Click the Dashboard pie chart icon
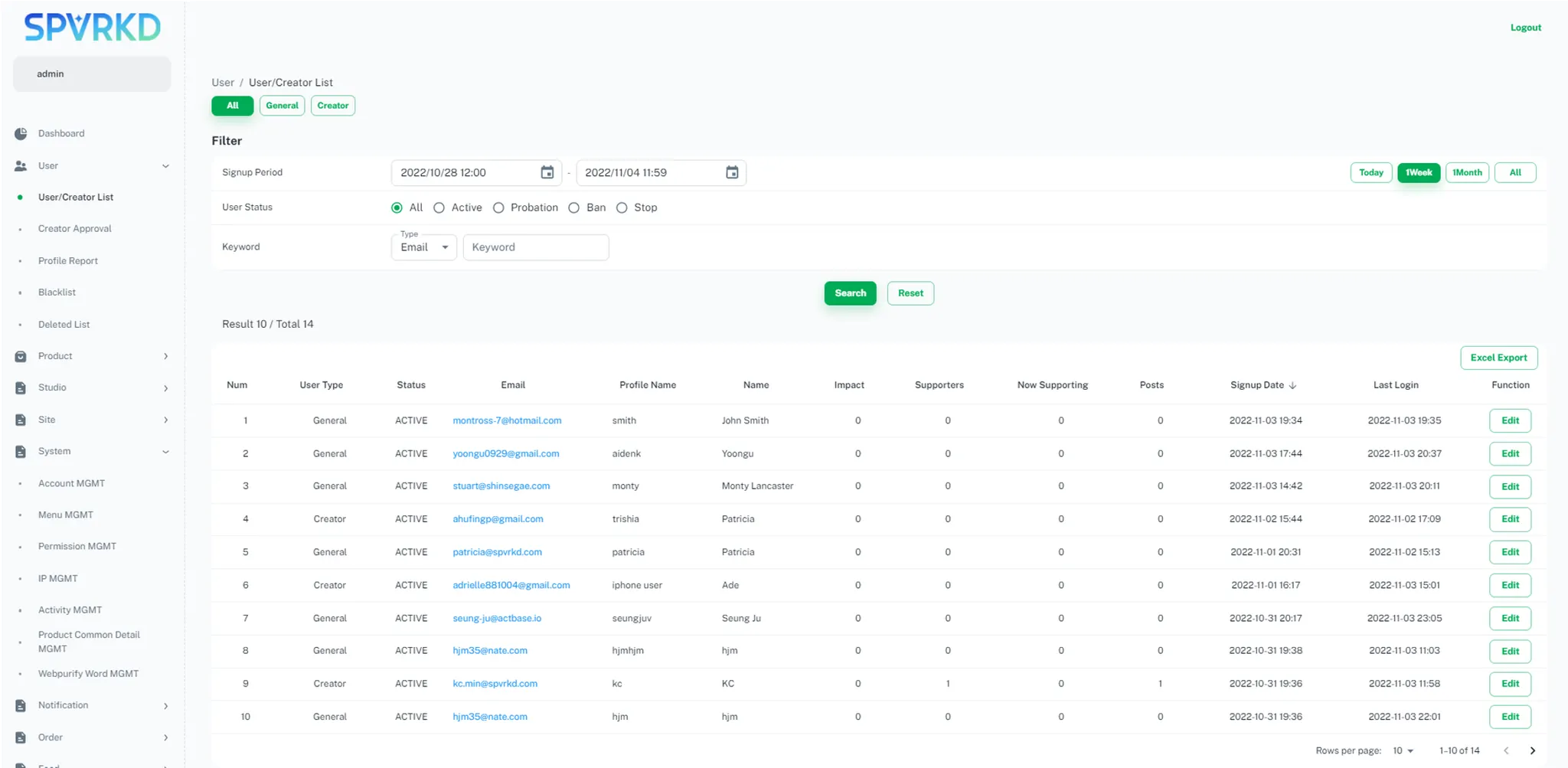This screenshot has width=1568, height=768. (21, 134)
